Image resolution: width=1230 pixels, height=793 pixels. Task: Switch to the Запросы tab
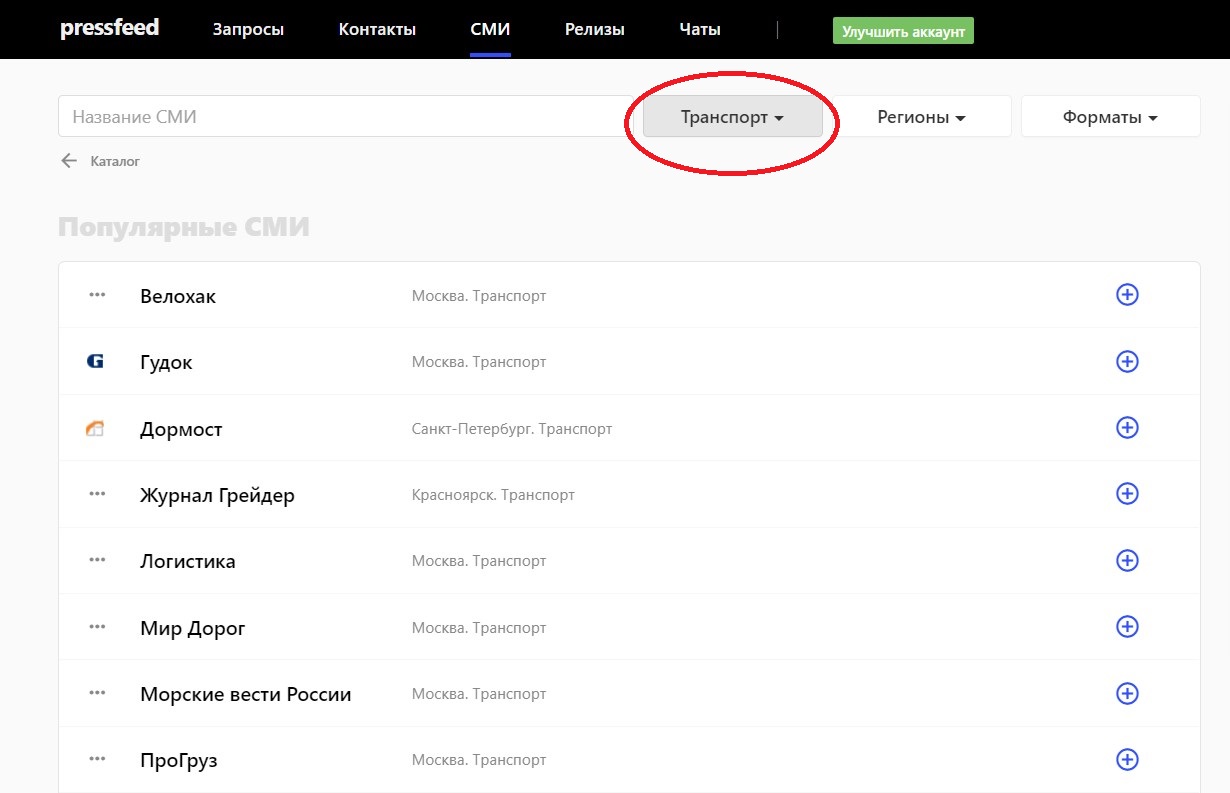(x=248, y=30)
